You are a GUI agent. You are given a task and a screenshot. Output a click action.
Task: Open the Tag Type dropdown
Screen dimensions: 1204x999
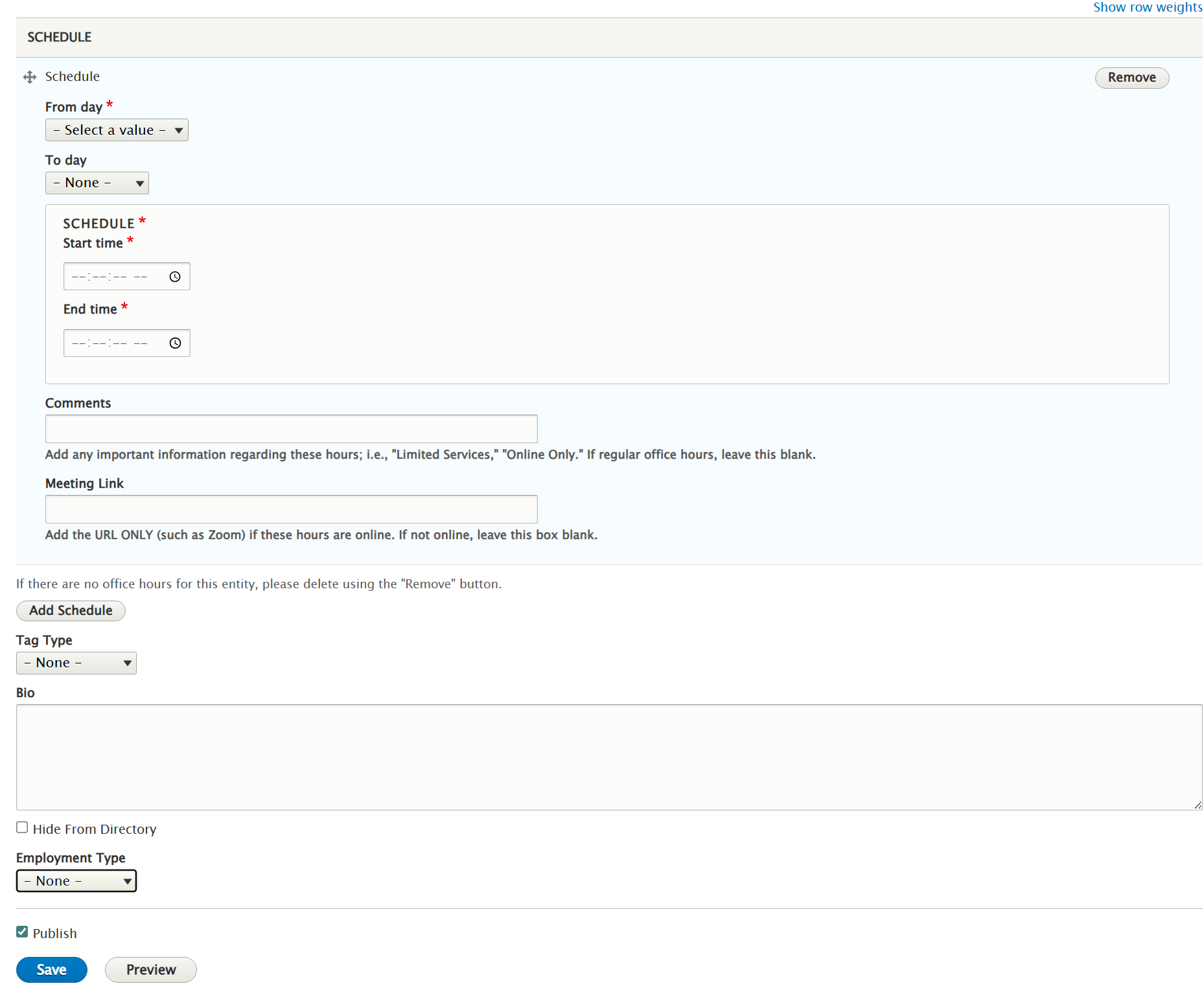[x=76, y=662]
